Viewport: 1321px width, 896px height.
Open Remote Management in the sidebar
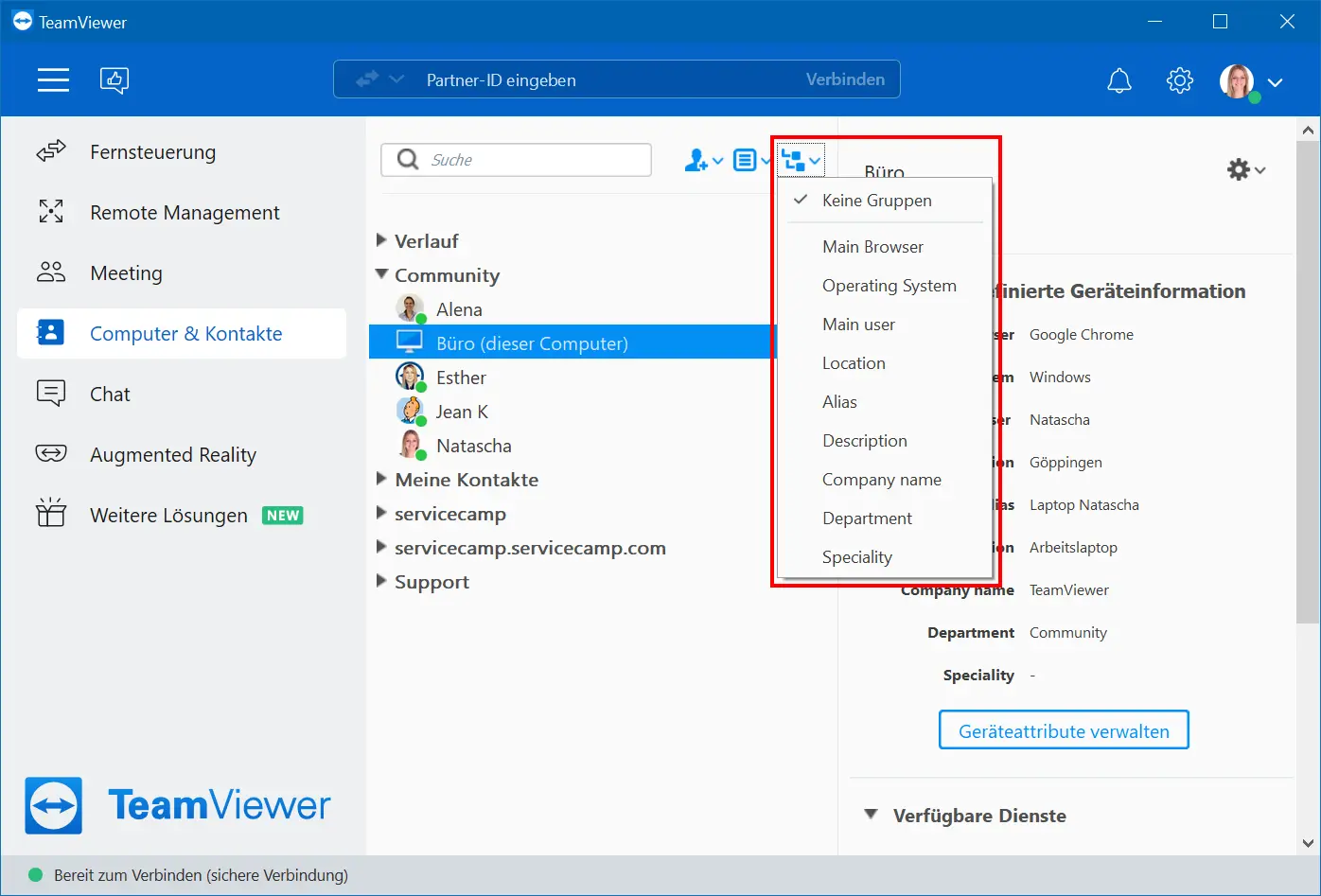[182, 213]
